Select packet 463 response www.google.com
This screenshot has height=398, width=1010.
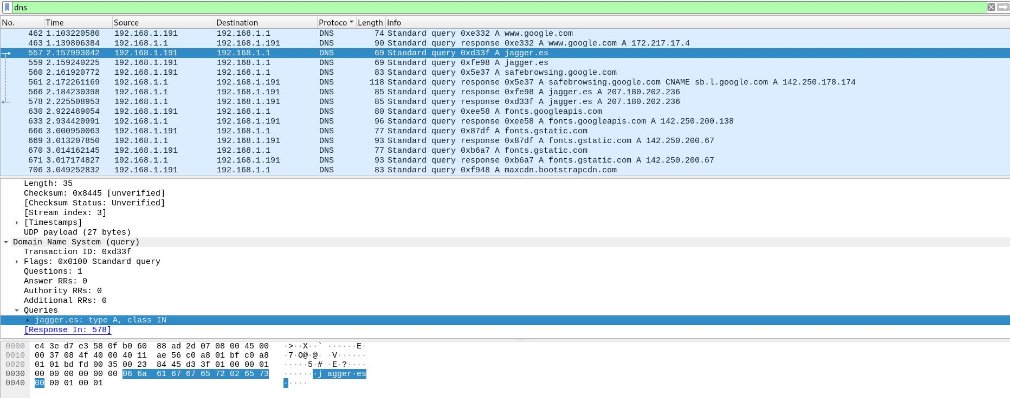(505, 43)
